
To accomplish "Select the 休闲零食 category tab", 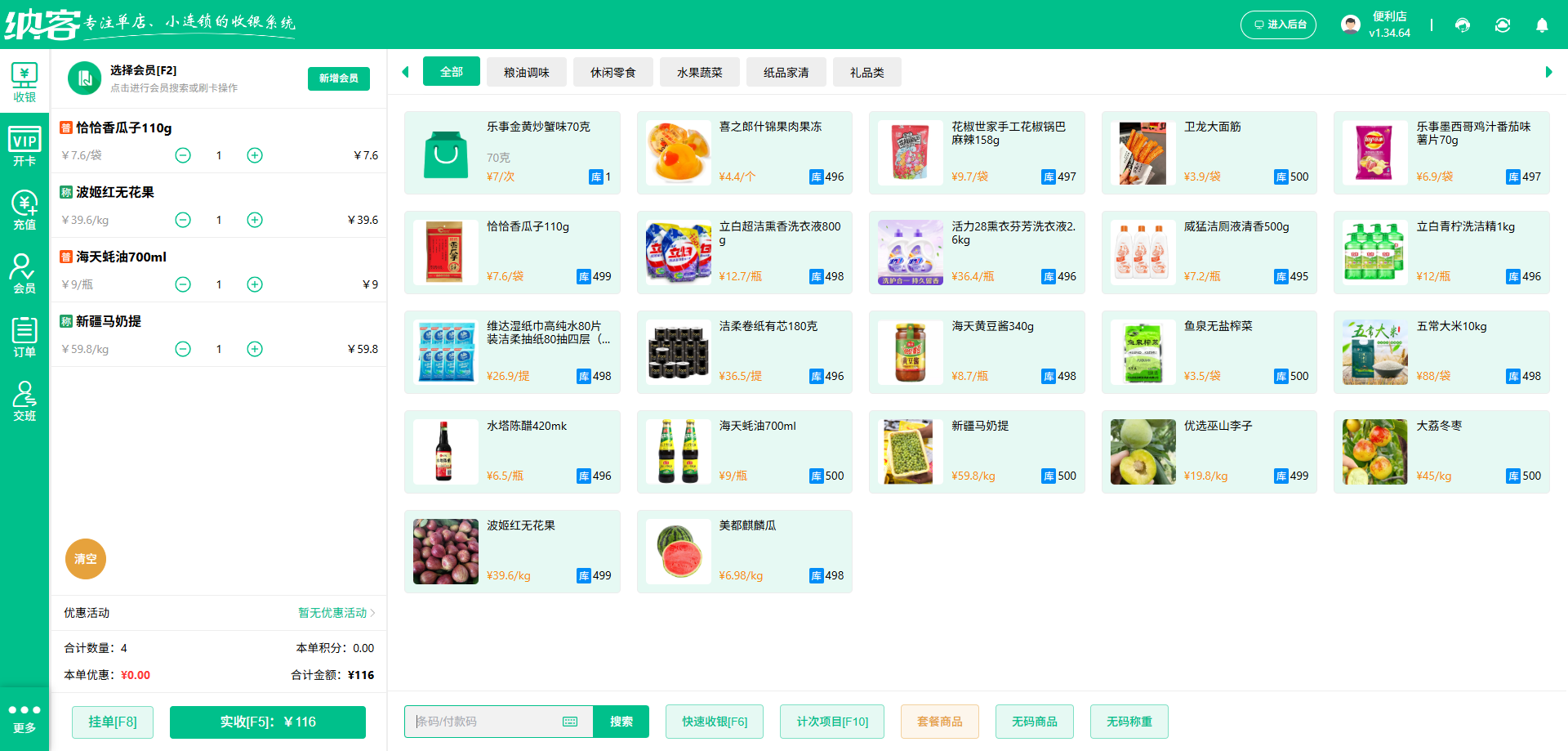I will click(x=613, y=72).
